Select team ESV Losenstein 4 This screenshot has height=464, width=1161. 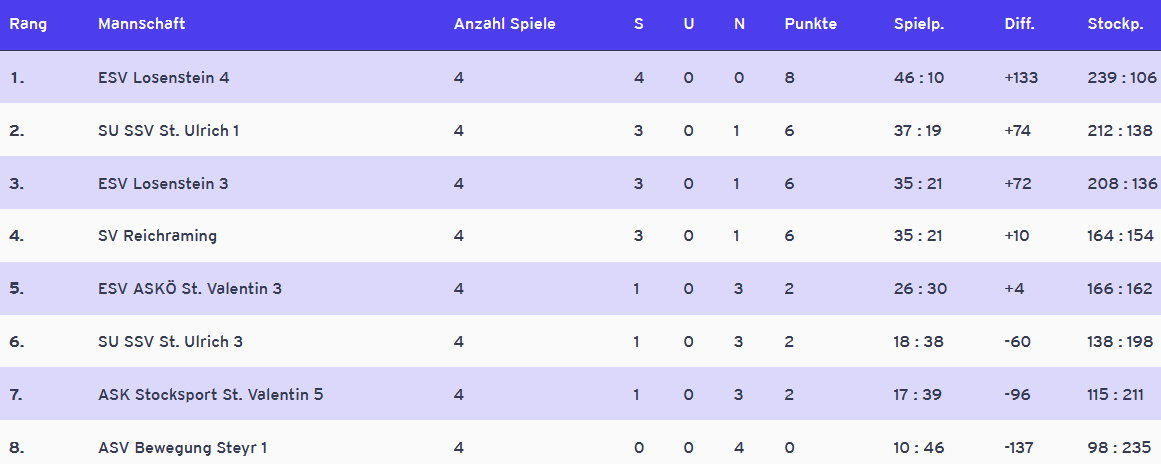point(164,77)
